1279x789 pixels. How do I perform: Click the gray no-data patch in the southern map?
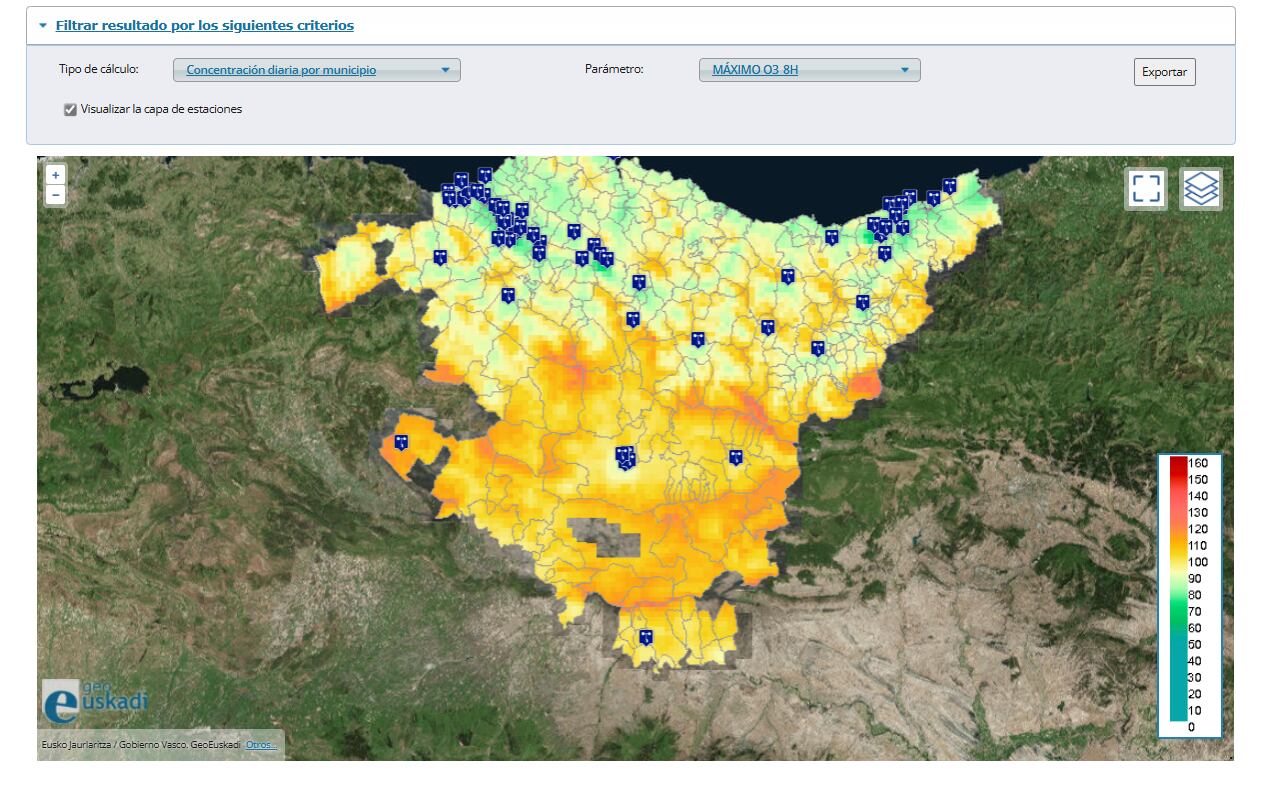point(602,537)
